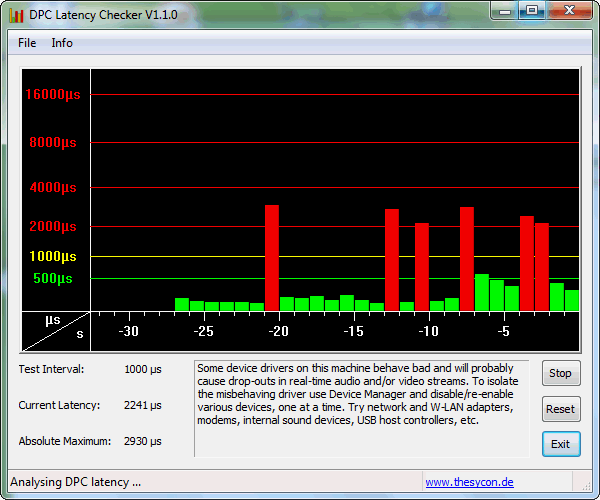Maximize the DPC Latency Checker window
The width and height of the screenshot is (600, 500).
(x=532, y=10)
